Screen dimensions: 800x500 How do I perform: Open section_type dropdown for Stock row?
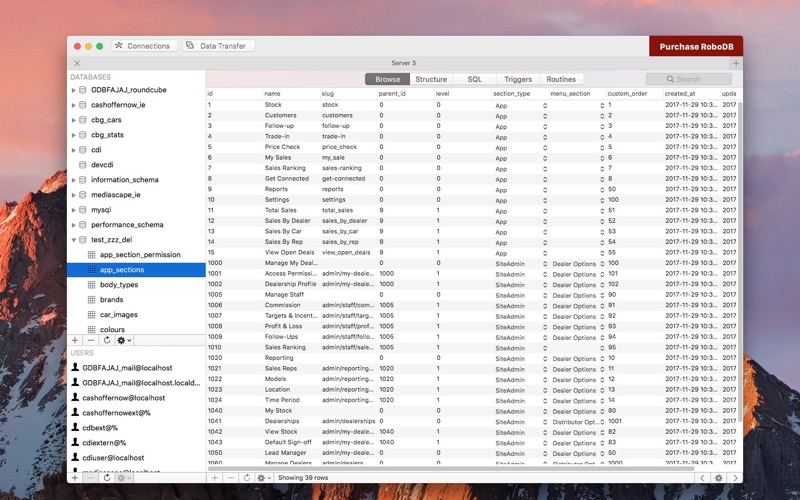coord(543,105)
